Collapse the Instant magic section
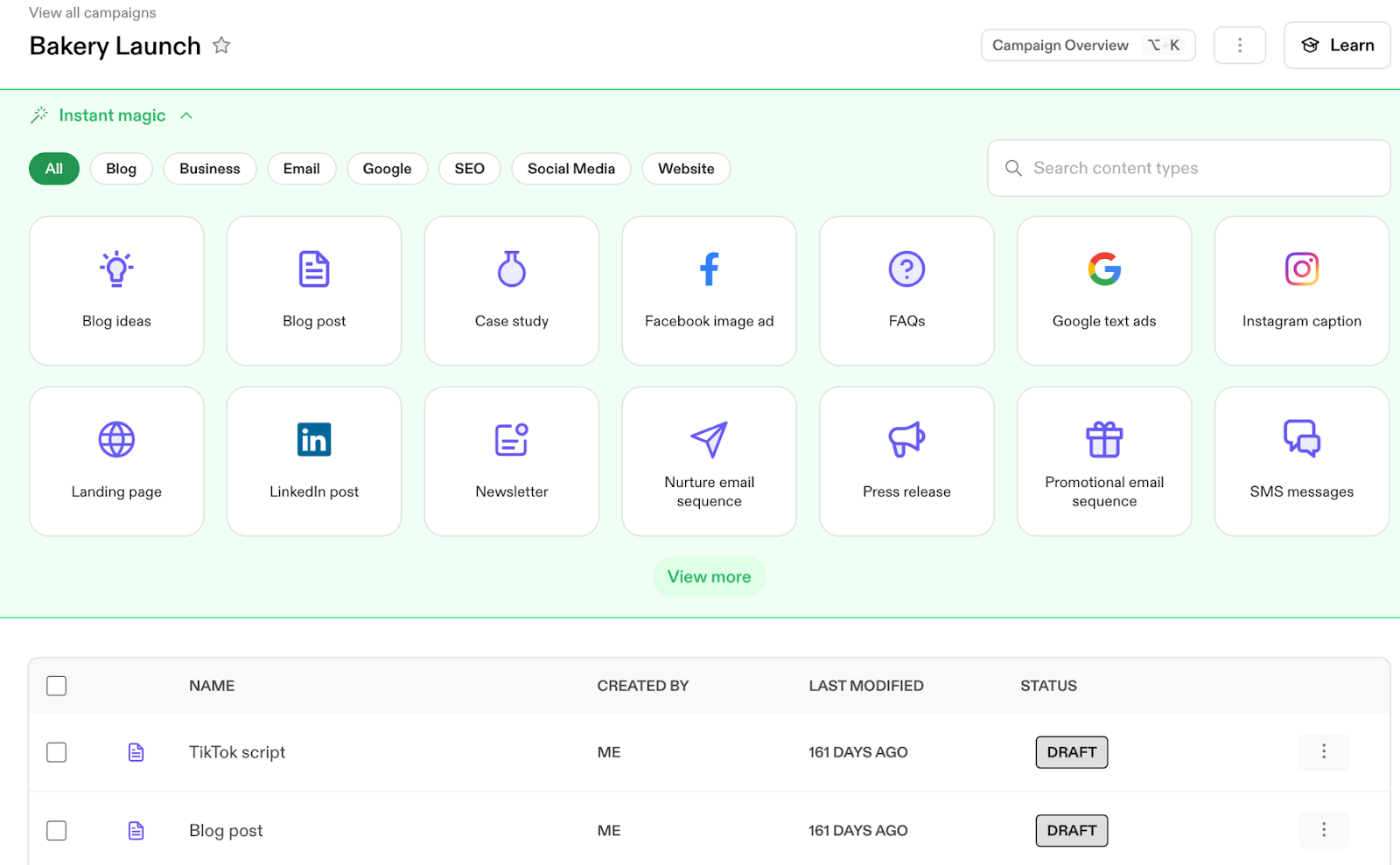 (x=186, y=115)
